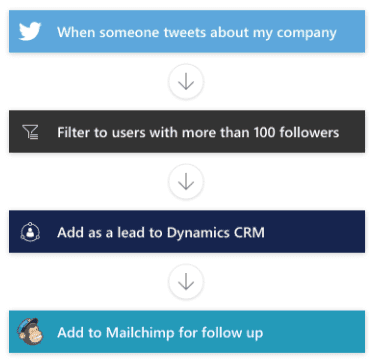Select the 'Add to Mailchimp for follow up' label

tap(160, 333)
